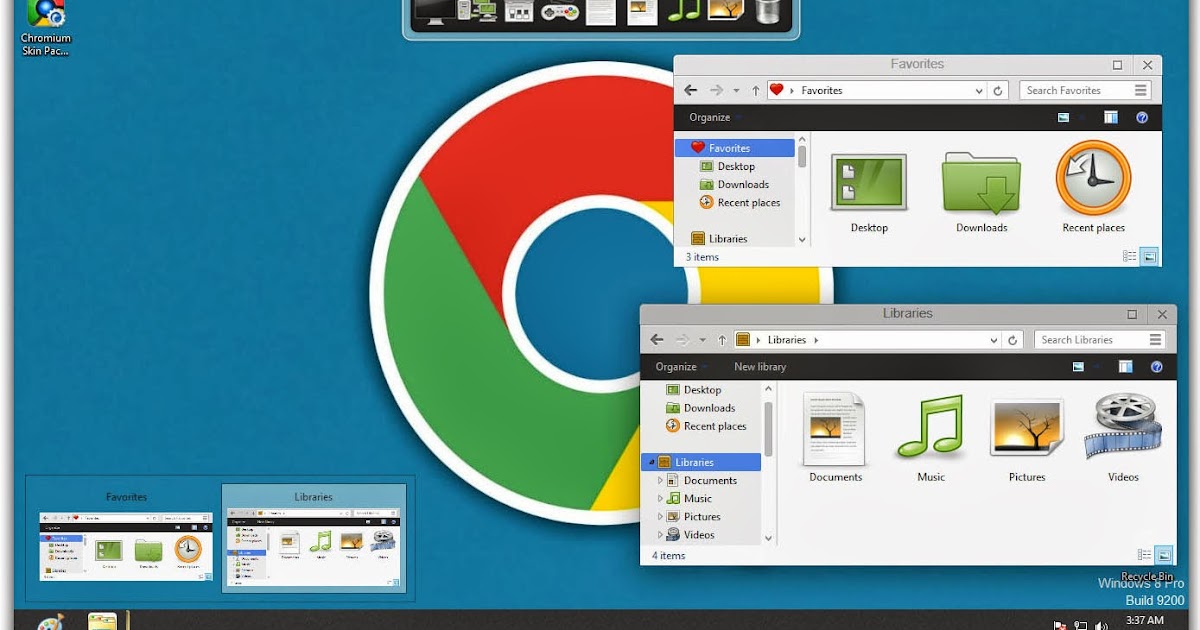Open address history dropdown in Libraries window

[995, 339]
